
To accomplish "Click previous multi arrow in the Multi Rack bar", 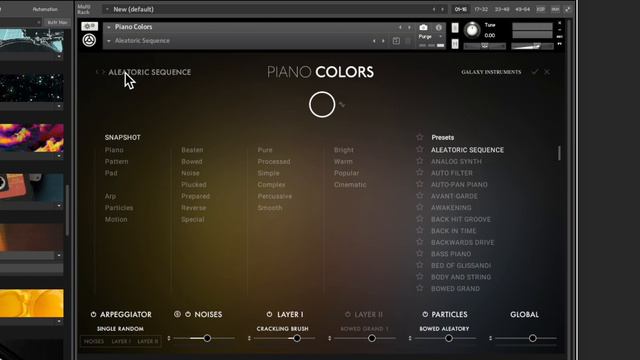I will click(x=434, y=9).
